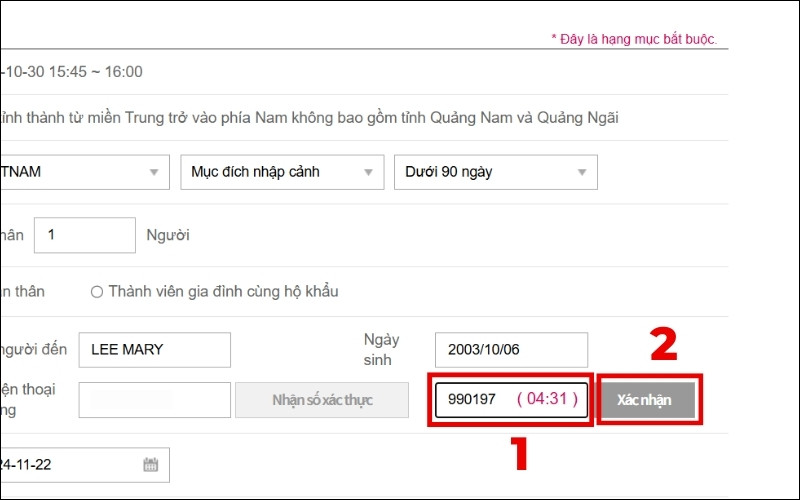Click the 'Xác nhận' button
800x500 pixels.
648,399
